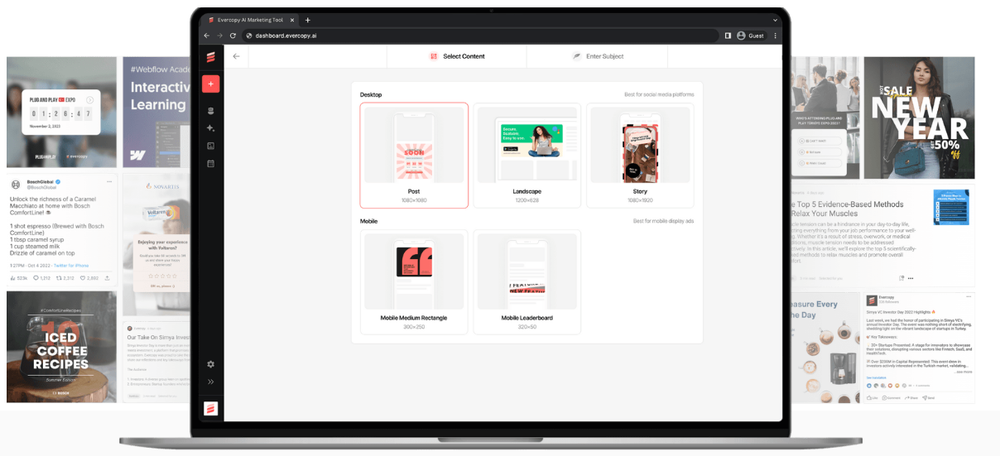Click 'Best for mobile display ads' text
This screenshot has height=456, width=1000.
[x=663, y=221]
